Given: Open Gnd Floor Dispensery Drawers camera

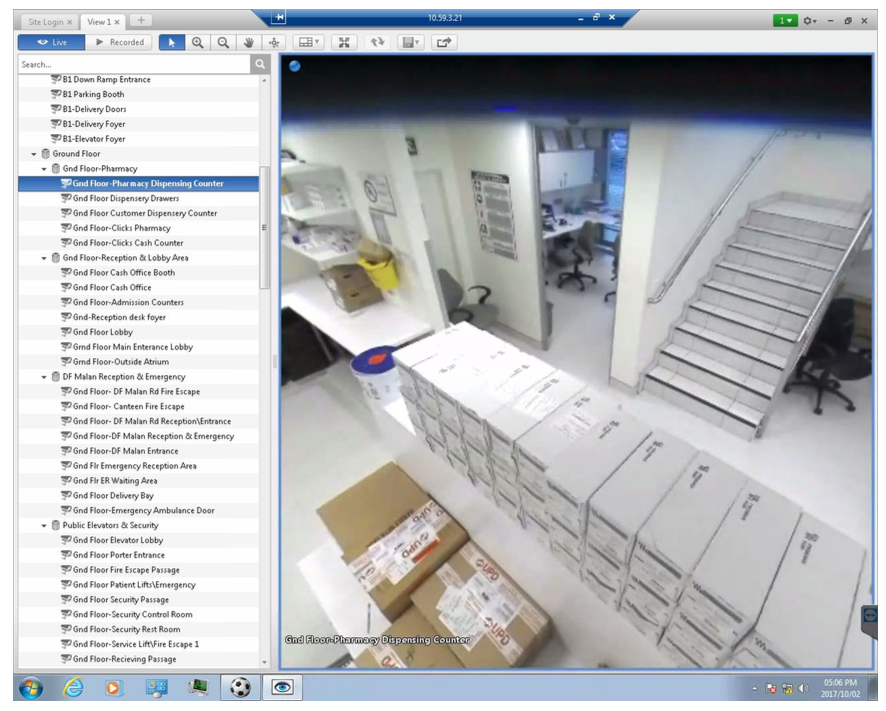Looking at the screenshot, I should [x=126, y=198].
